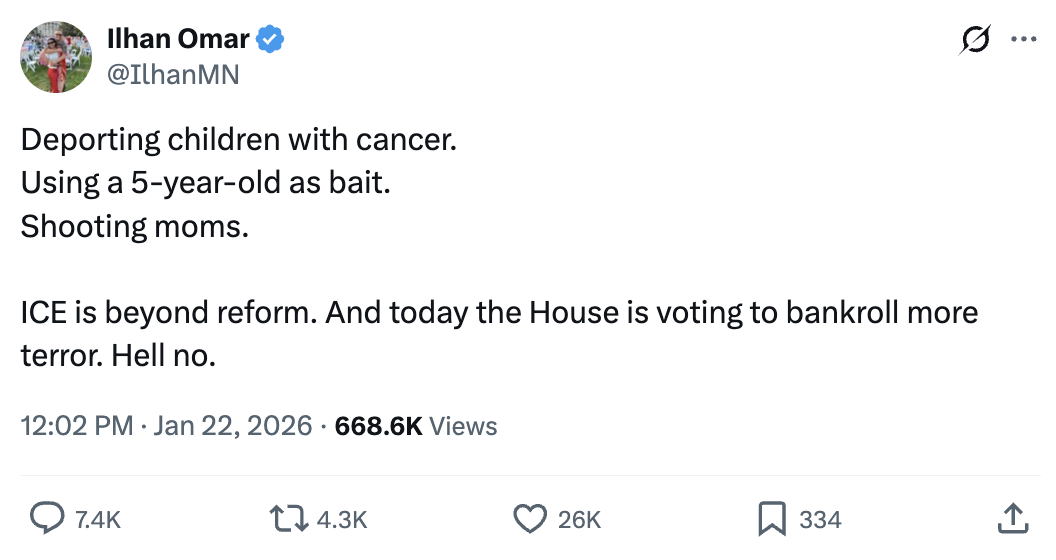Screen dimensions: 1056x560
Task: Click the "ICE is beyond reform" sentence
Action: click(x=169, y=313)
